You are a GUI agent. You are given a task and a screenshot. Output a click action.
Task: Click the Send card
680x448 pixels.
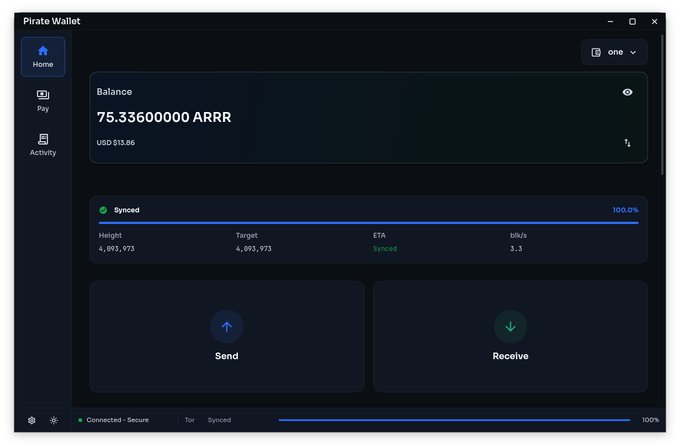pos(226,337)
